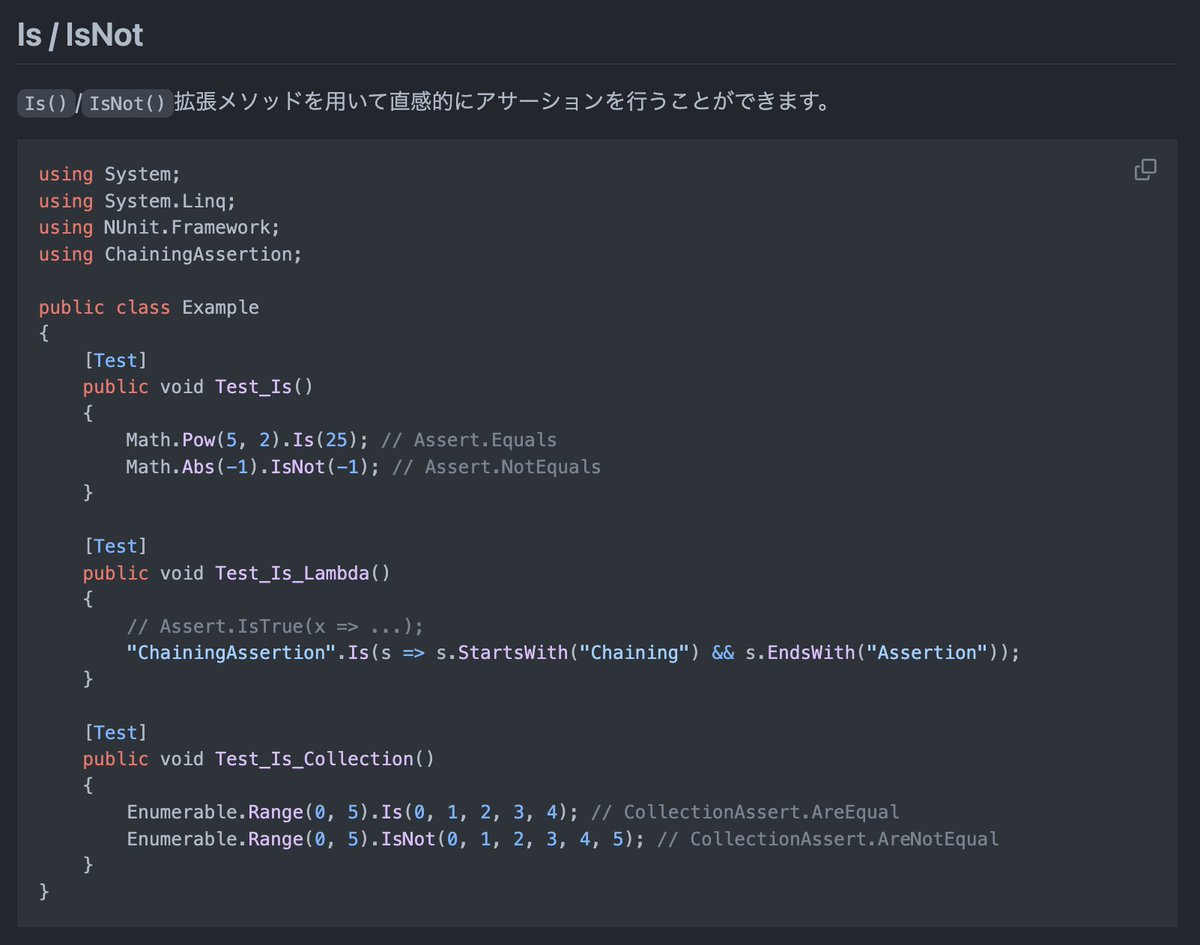Click the method name "Test_Is_Collection()"
This screenshot has width=1200, height=945.
pyautogui.click(x=325, y=759)
